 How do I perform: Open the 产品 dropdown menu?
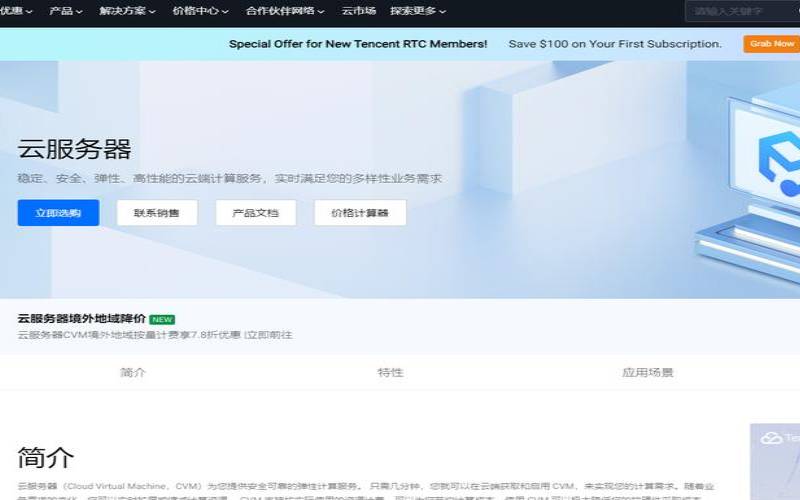point(66,11)
